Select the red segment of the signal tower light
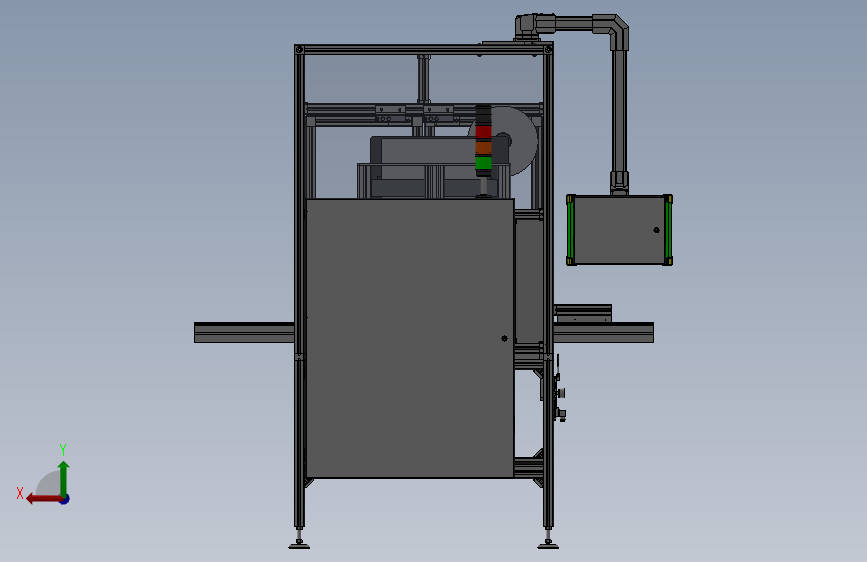 (x=483, y=132)
